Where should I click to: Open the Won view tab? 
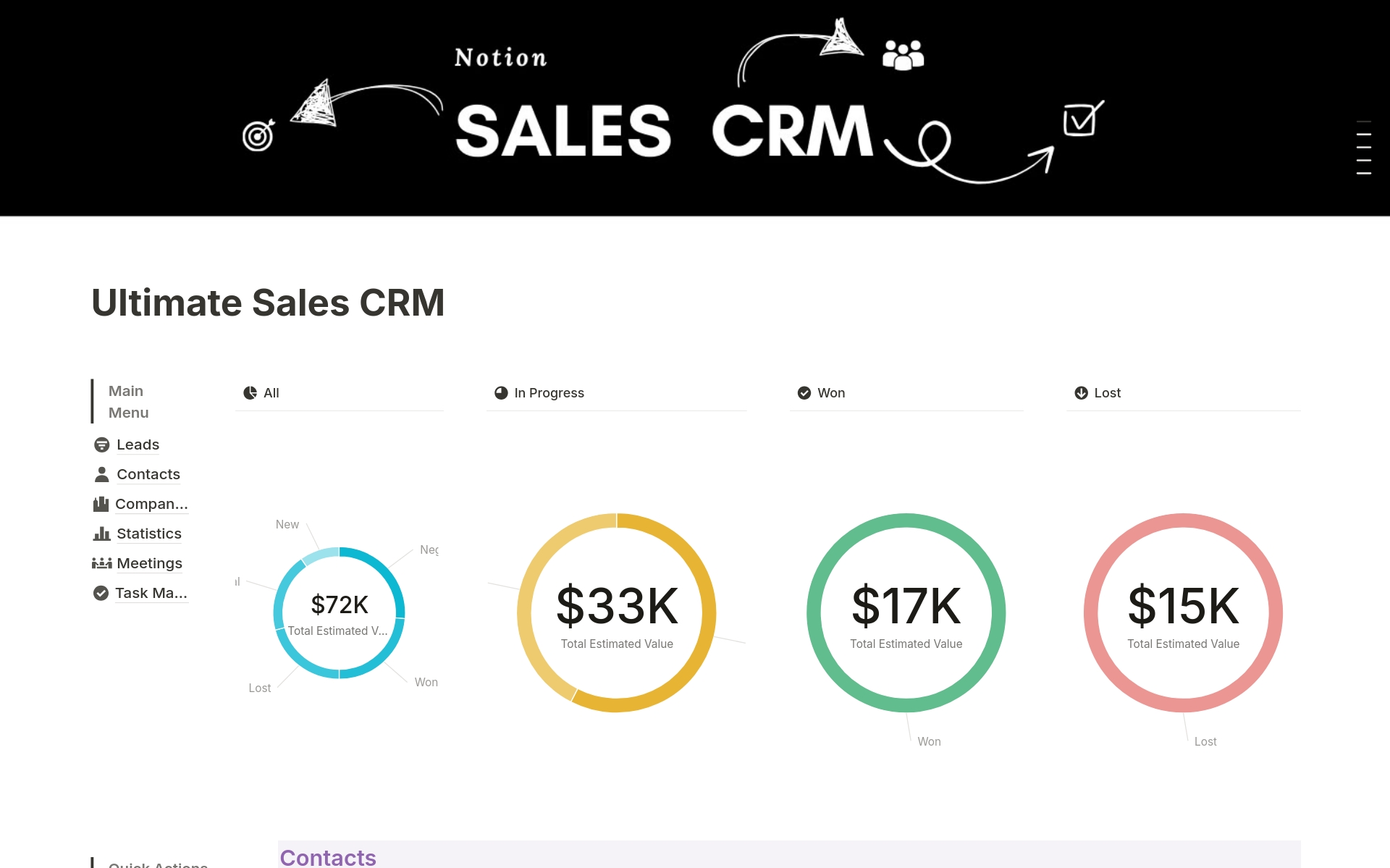(x=831, y=392)
